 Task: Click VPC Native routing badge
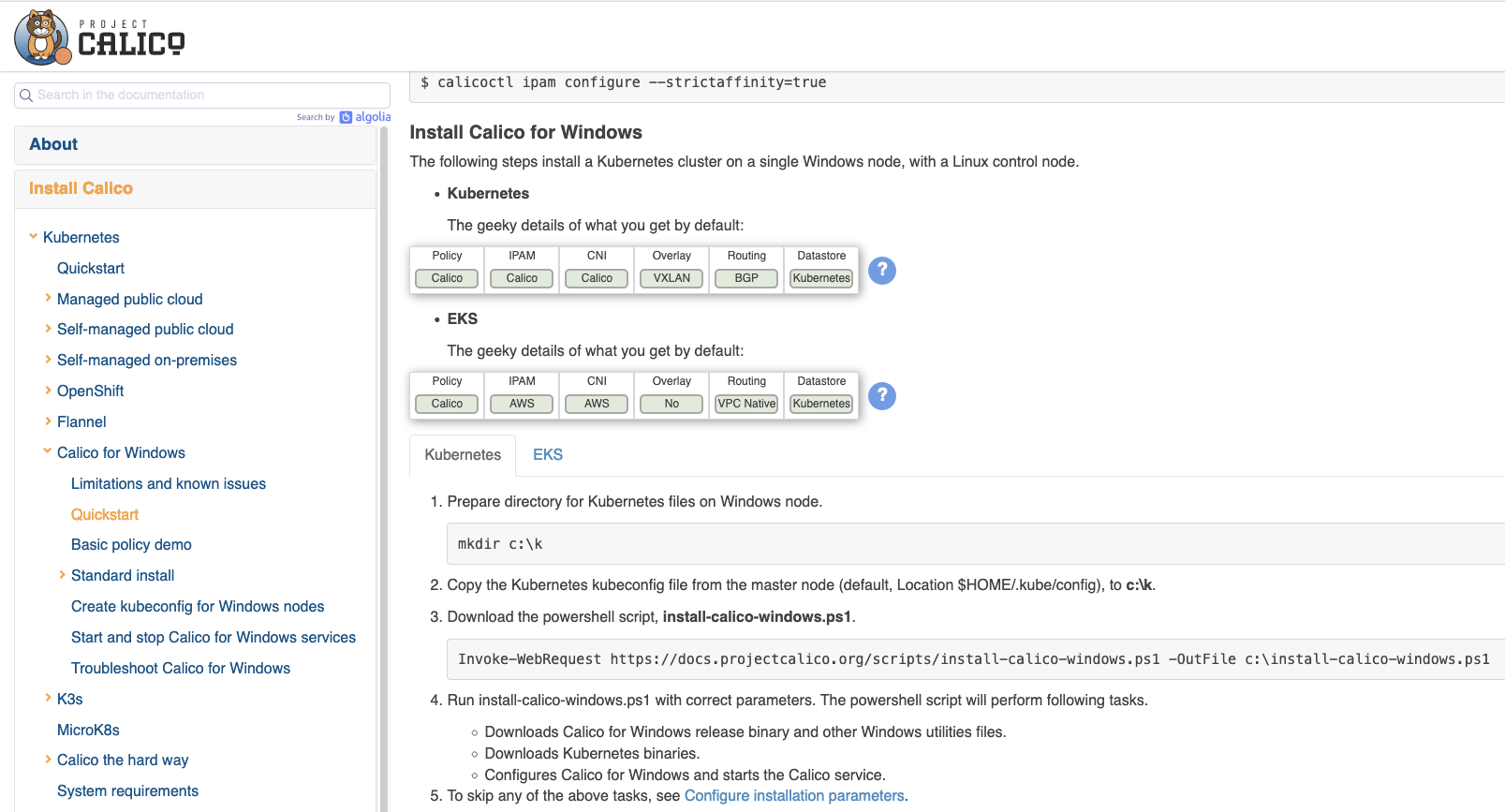pos(746,404)
